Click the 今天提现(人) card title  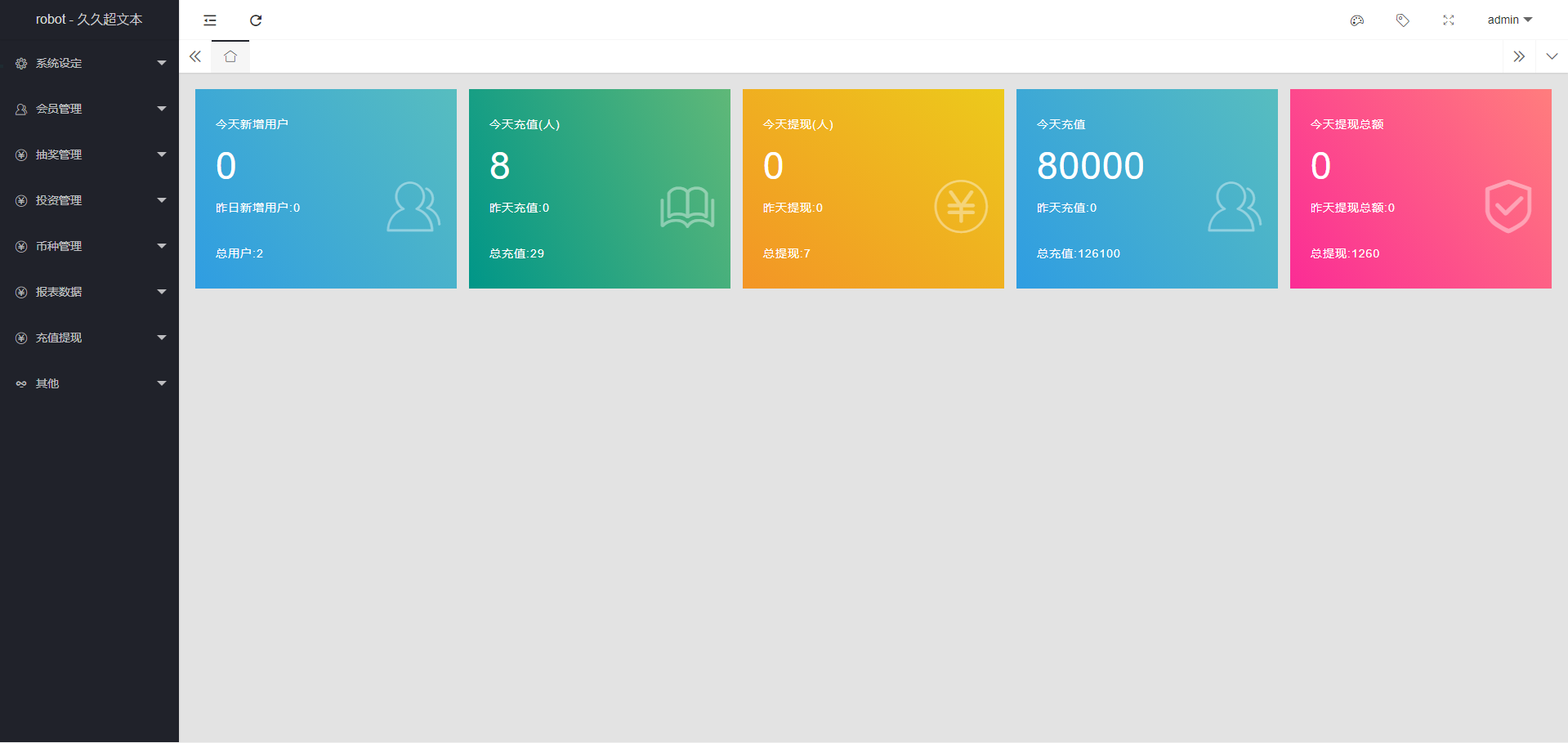[798, 124]
